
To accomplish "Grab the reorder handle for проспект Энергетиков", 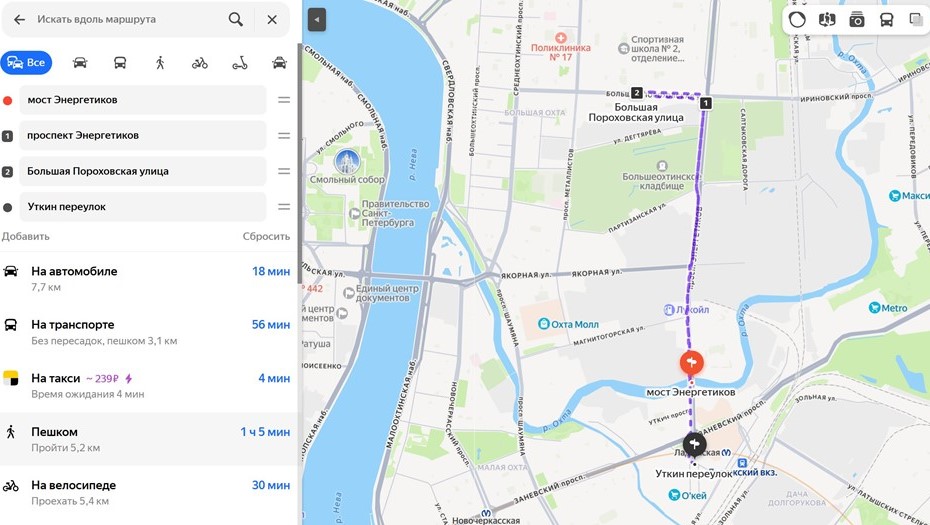I will point(284,136).
